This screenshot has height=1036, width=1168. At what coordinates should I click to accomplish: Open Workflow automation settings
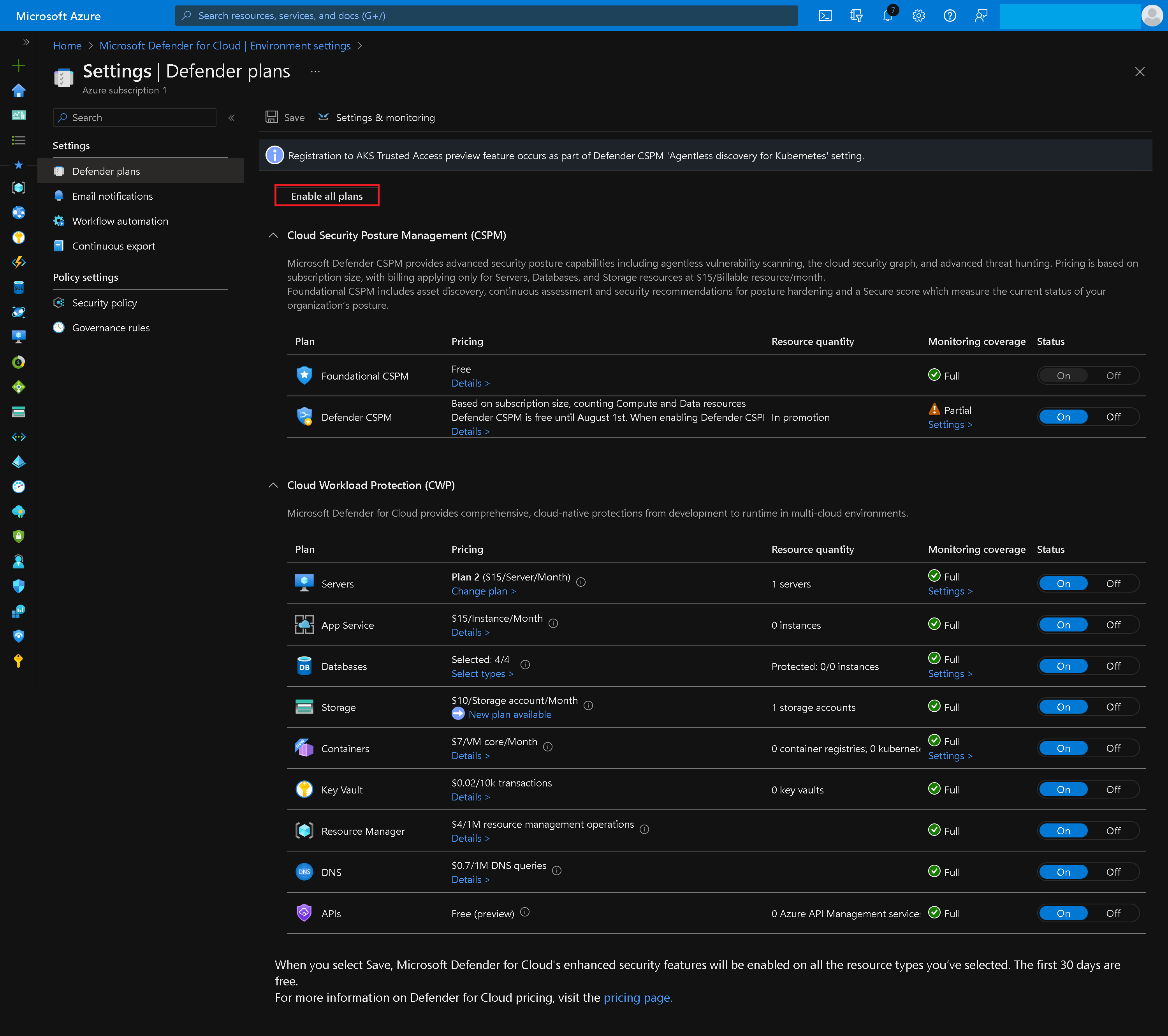[x=120, y=221]
